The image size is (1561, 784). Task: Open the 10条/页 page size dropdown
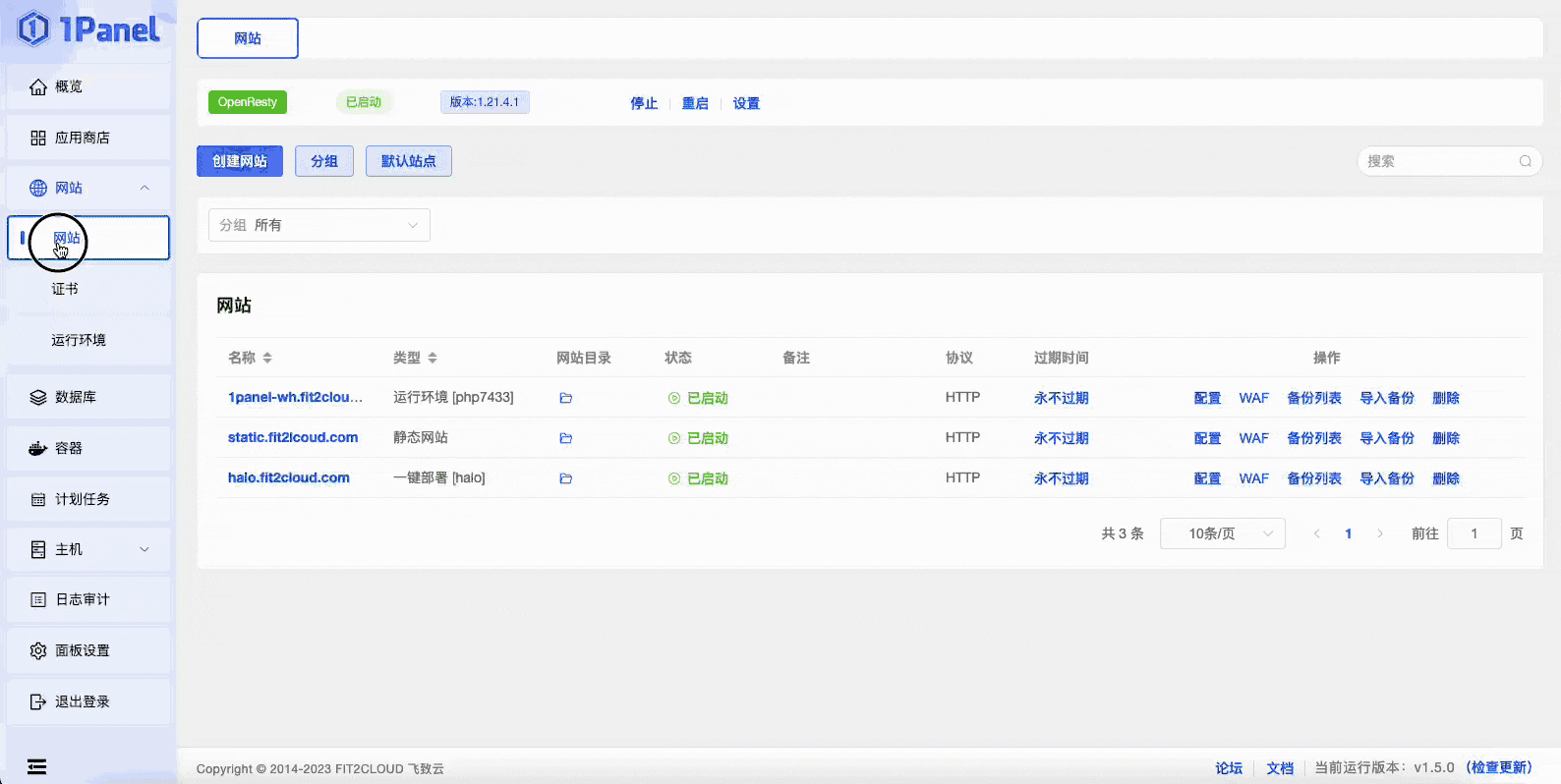pyautogui.click(x=1223, y=533)
